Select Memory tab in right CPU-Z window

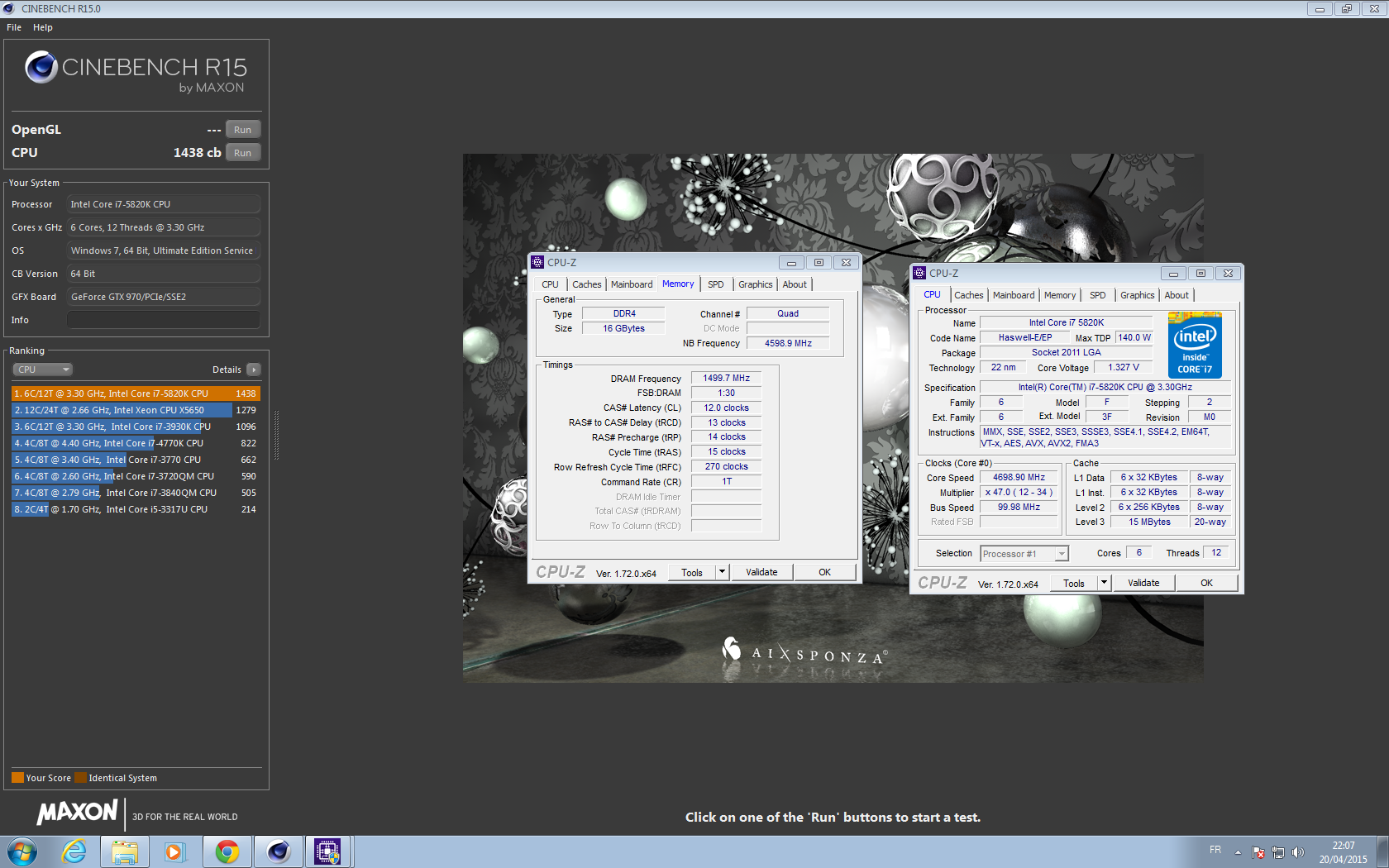point(1060,295)
